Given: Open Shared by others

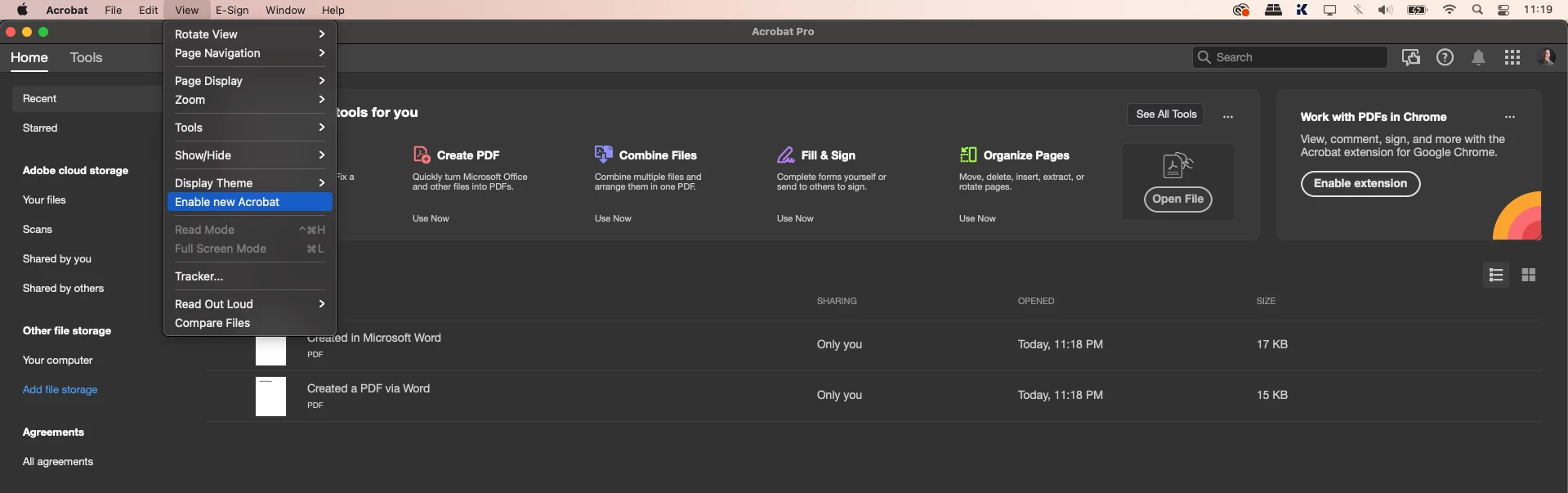Looking at the screenshot, I should tap(63, 289).
